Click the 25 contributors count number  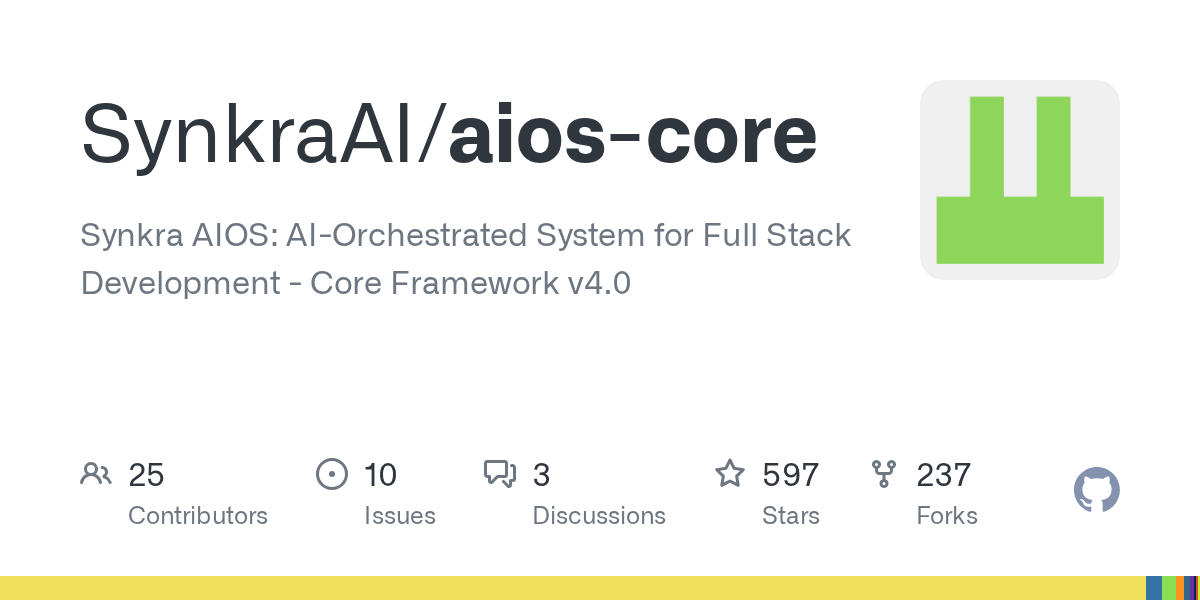(x=146, y=474)
